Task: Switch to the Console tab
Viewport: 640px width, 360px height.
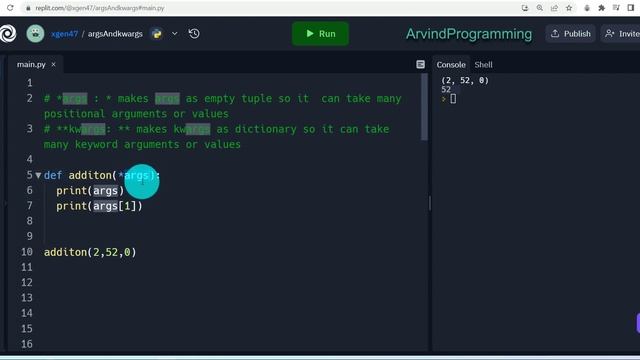Action: click(x=451, y=65)
